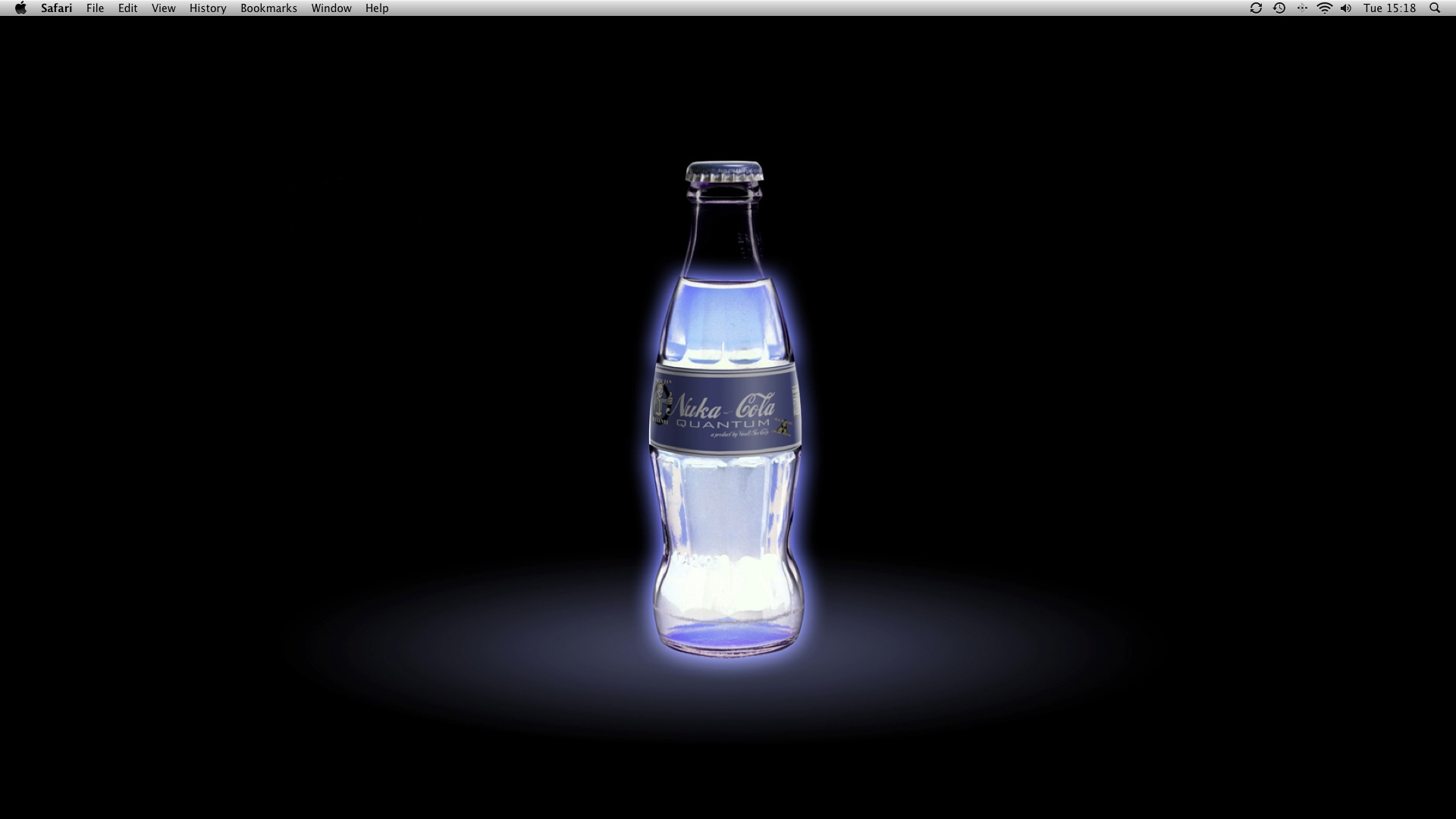Open the File menu
Screen dimensions: 1456x819
click(x=95, y=8)
